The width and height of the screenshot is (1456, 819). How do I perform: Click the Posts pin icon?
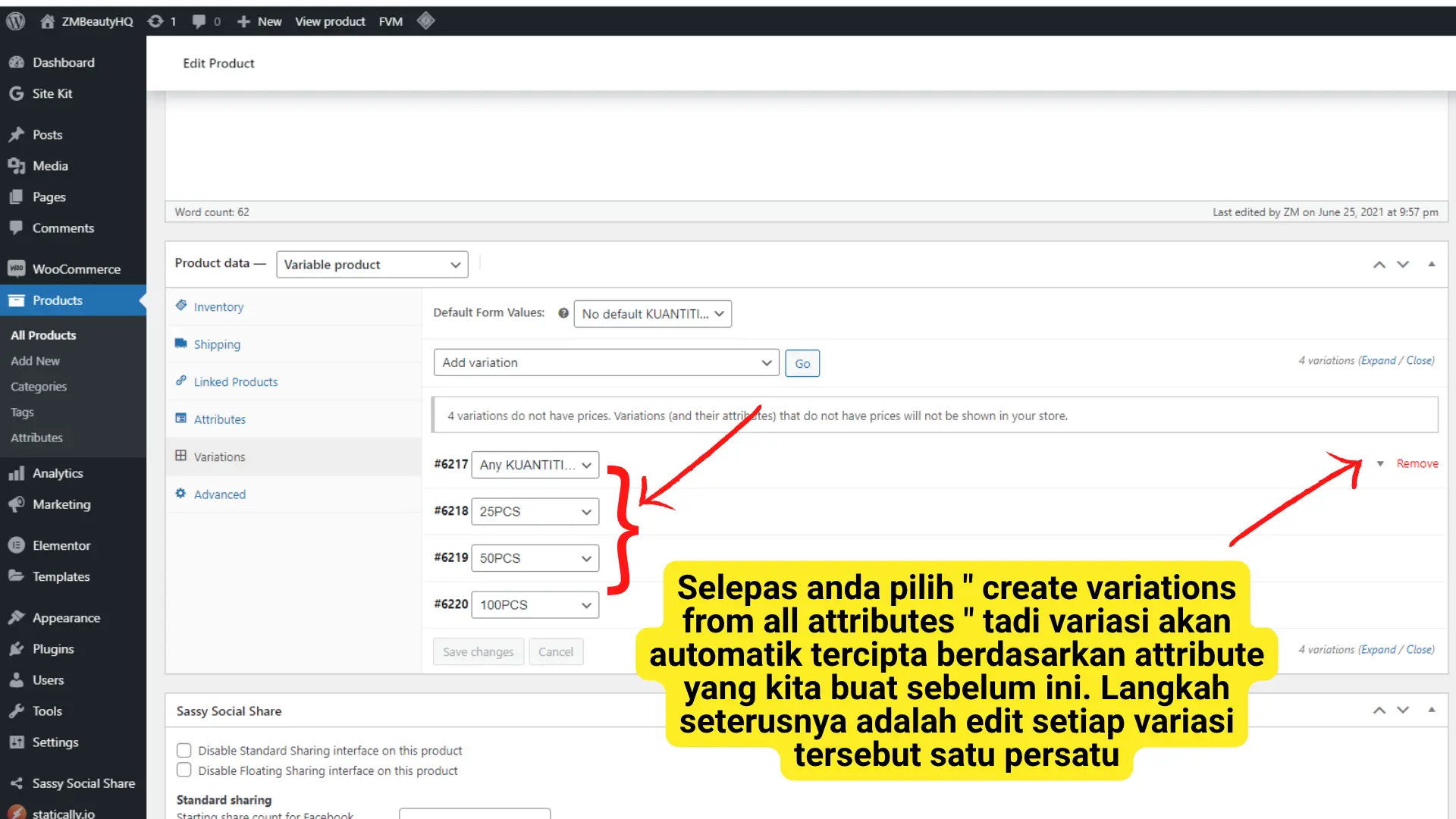coord(17,134)
